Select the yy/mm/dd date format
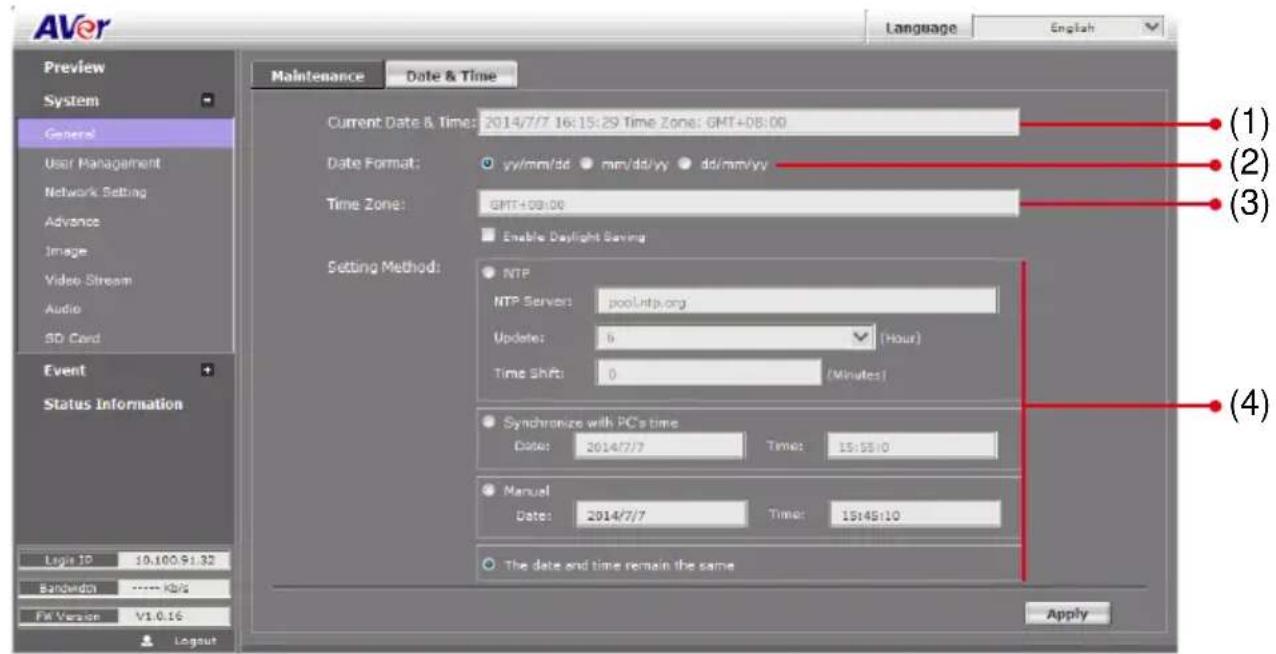This screenshot has width=1276, height=654. click(x=488, y=164)
